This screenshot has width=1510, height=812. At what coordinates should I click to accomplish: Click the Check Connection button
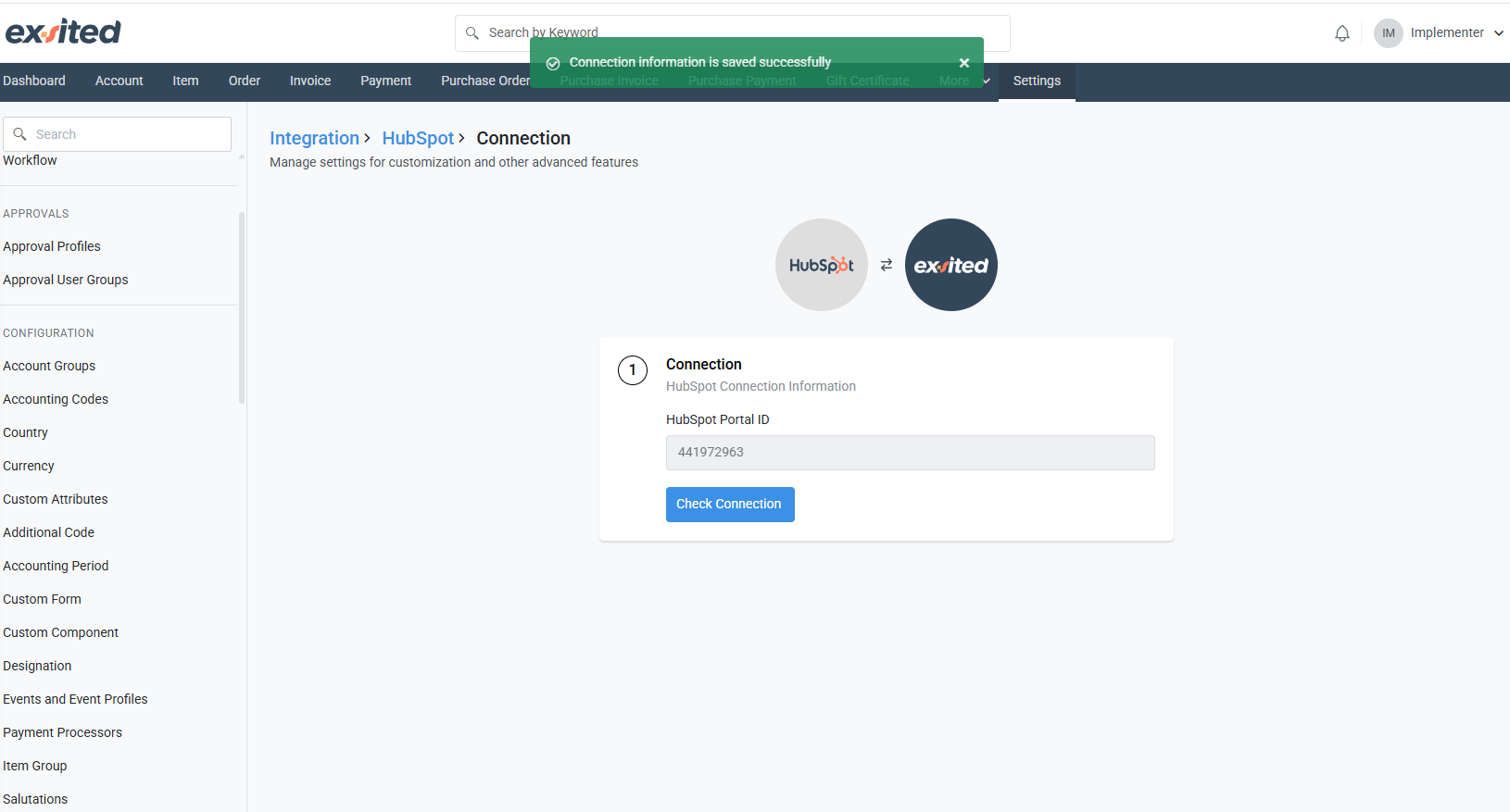coord(730,505)
